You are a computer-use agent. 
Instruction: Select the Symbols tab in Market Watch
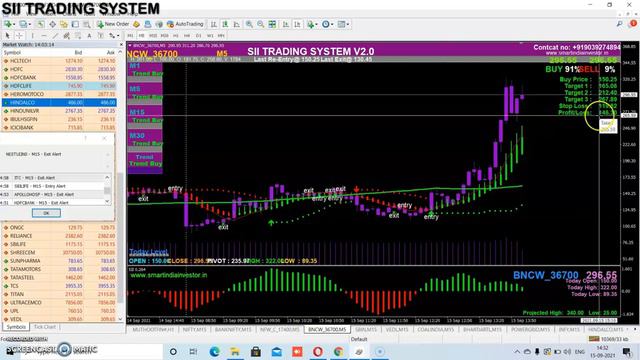tap(16, 327)
